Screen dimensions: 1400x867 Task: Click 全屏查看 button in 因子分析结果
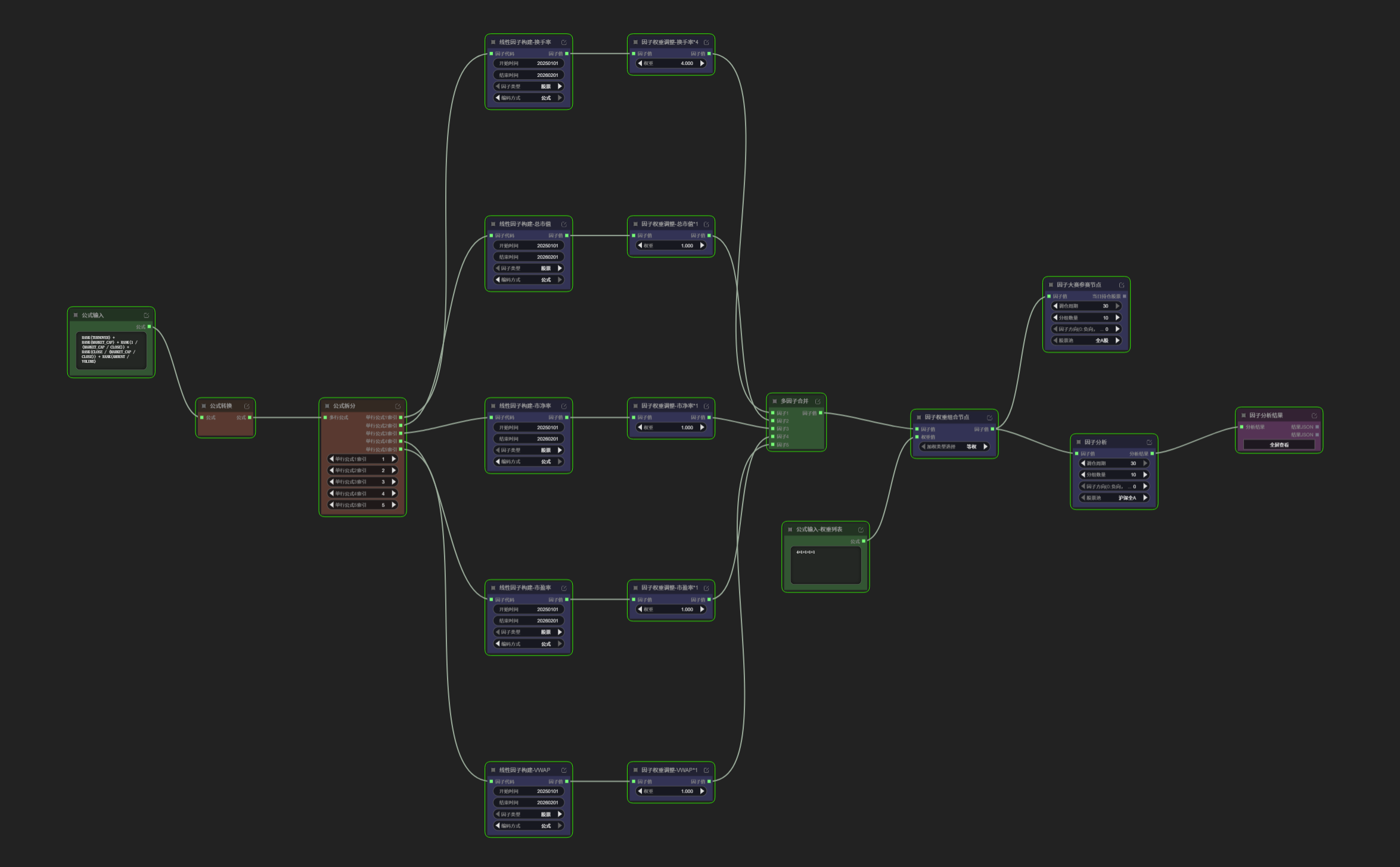tap(1279, 445)
